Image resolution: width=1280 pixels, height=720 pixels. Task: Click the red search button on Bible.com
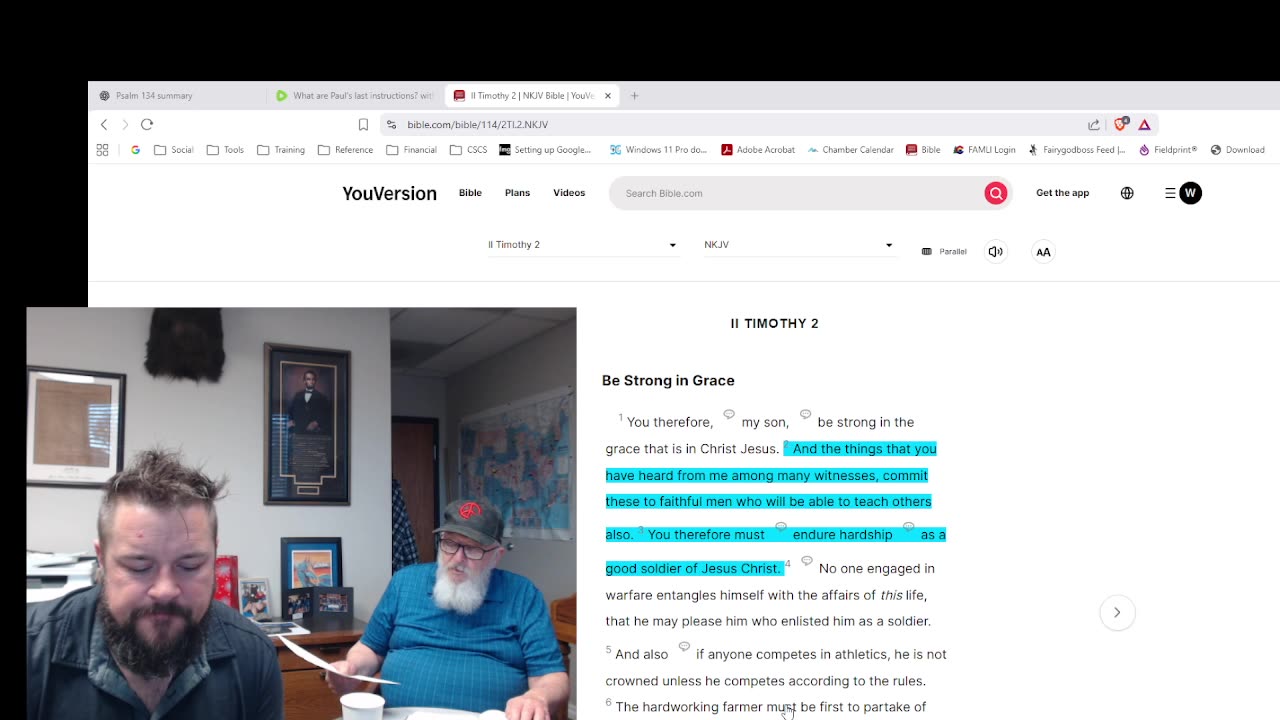(995, 193)
